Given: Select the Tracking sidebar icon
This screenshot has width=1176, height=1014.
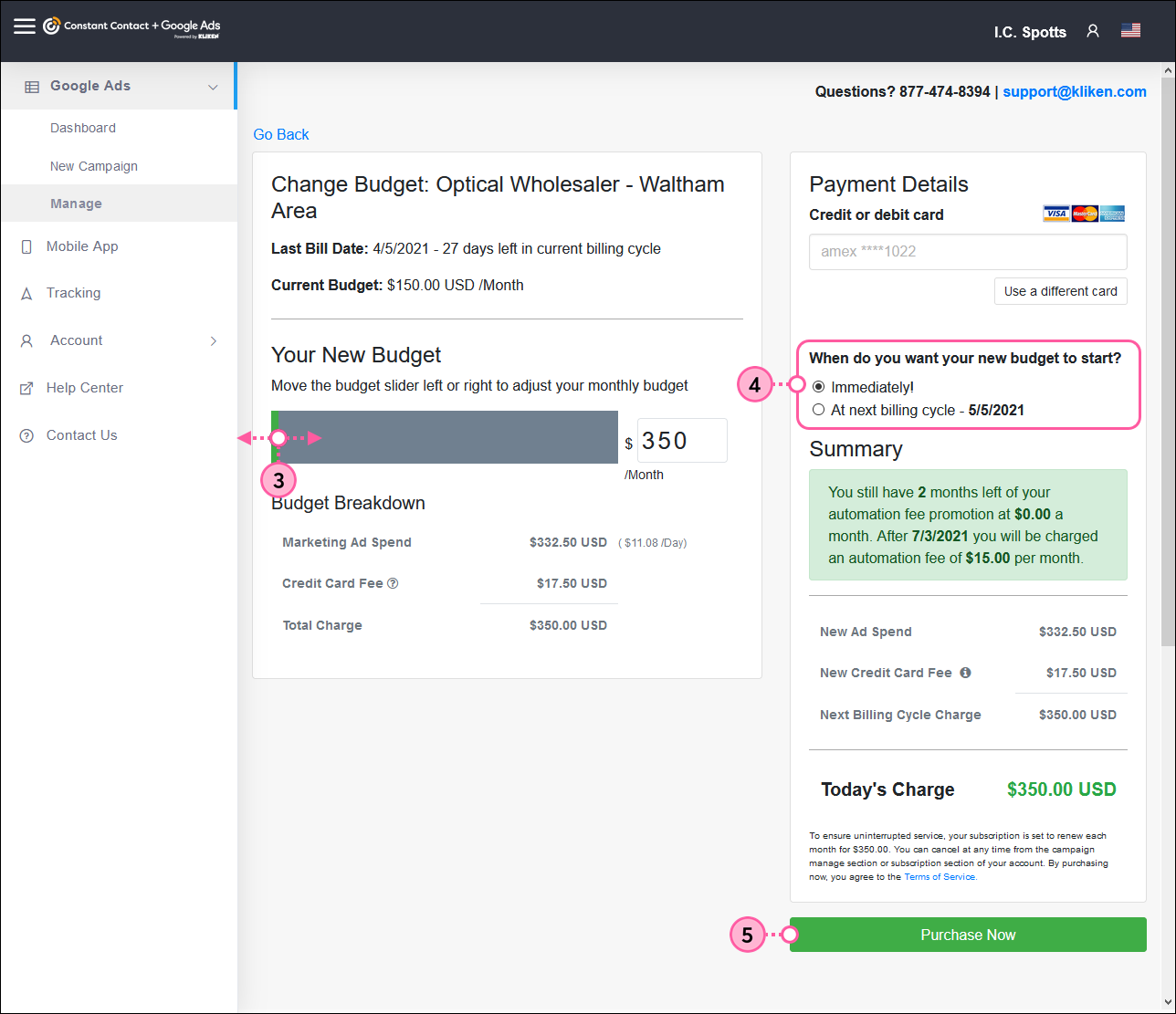Looking at the screenshot, I should tap(26, 293).
